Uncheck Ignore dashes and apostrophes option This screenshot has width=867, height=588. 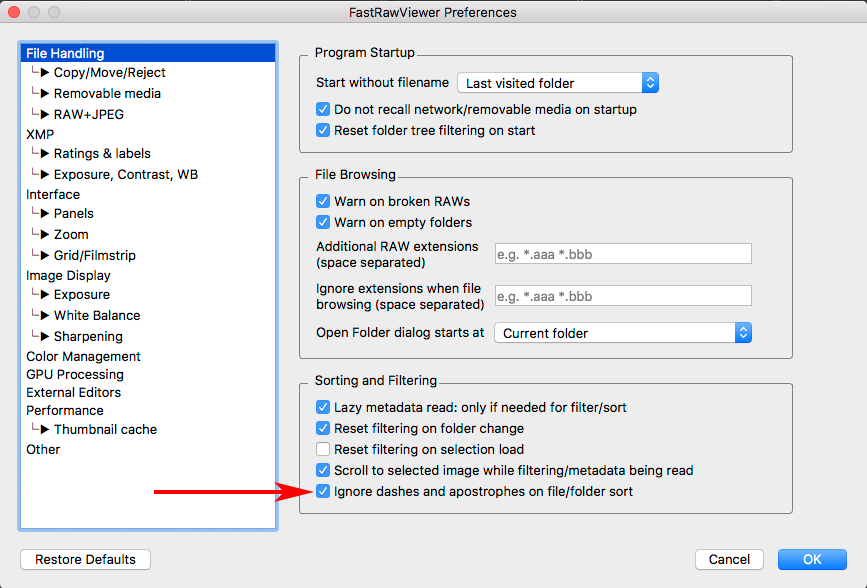[x=323, y=492]
